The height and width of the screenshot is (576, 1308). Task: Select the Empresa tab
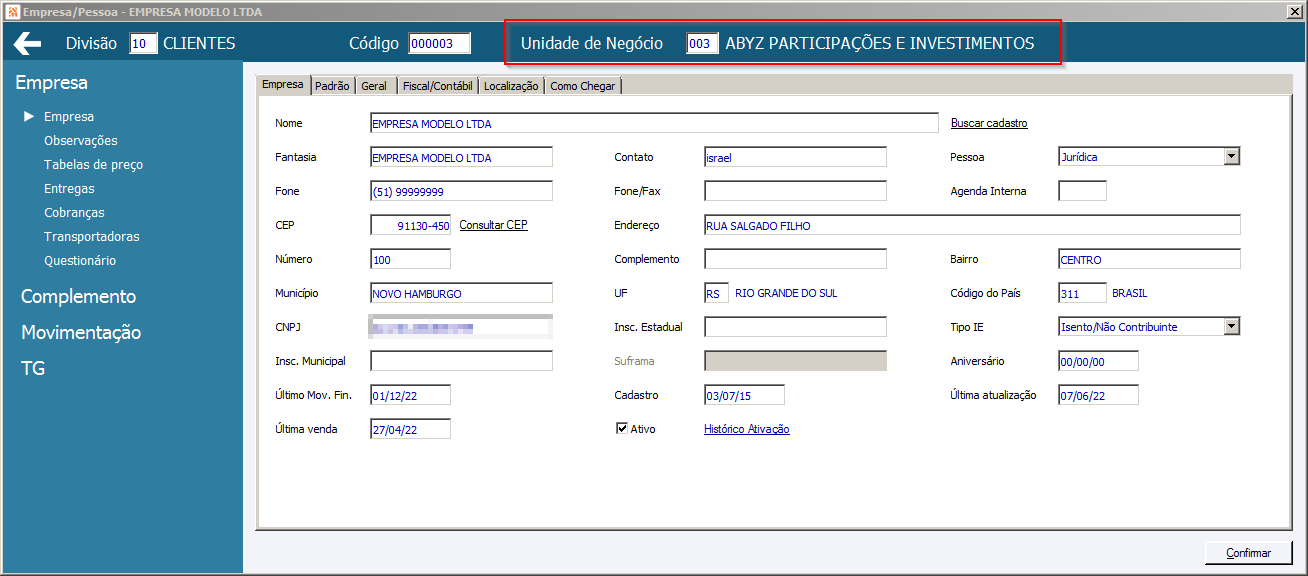283,85
